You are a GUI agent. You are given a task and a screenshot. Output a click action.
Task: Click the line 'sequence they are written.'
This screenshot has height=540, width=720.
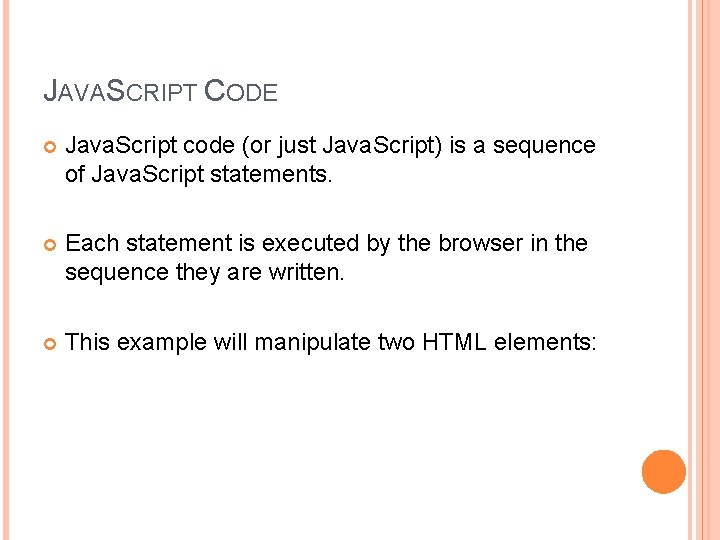coord(204,271)
